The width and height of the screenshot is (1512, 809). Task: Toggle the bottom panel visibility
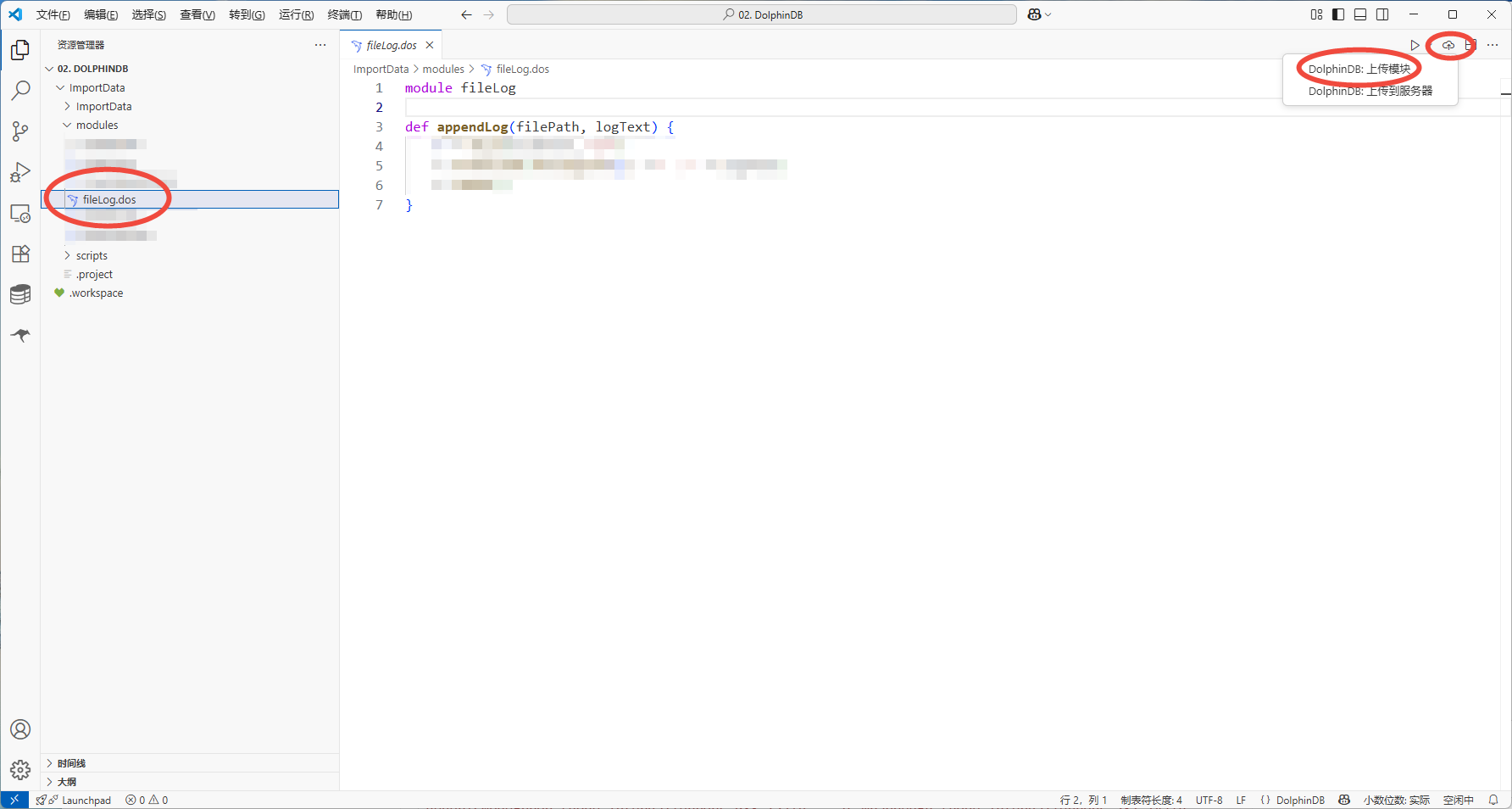pos(1360,14)
